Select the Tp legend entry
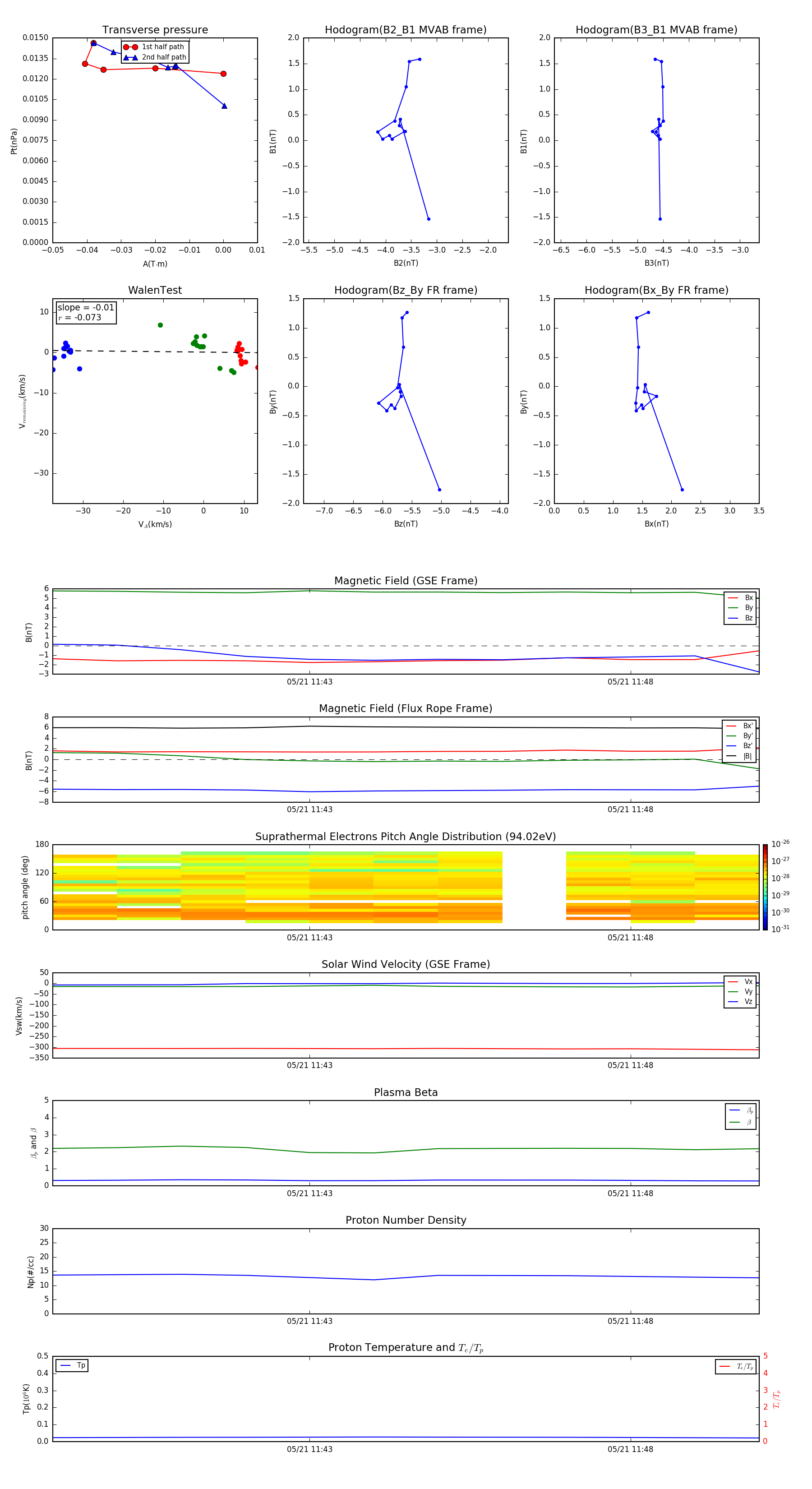 (x=72, y=1366)
